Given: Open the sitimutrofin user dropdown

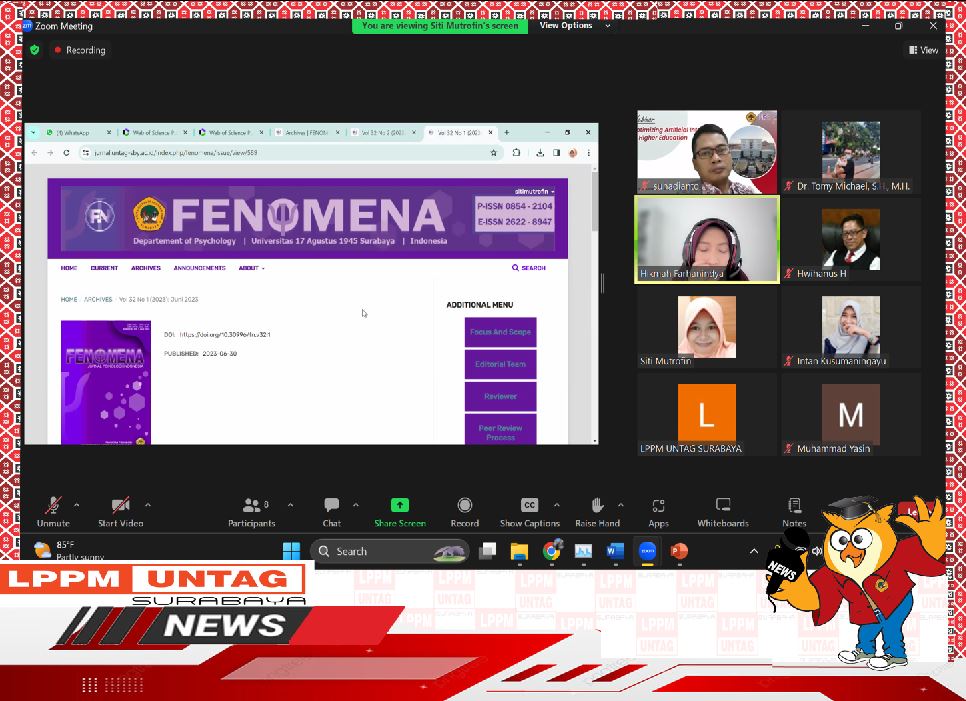Looking at the screenshot, I should 534,192.
